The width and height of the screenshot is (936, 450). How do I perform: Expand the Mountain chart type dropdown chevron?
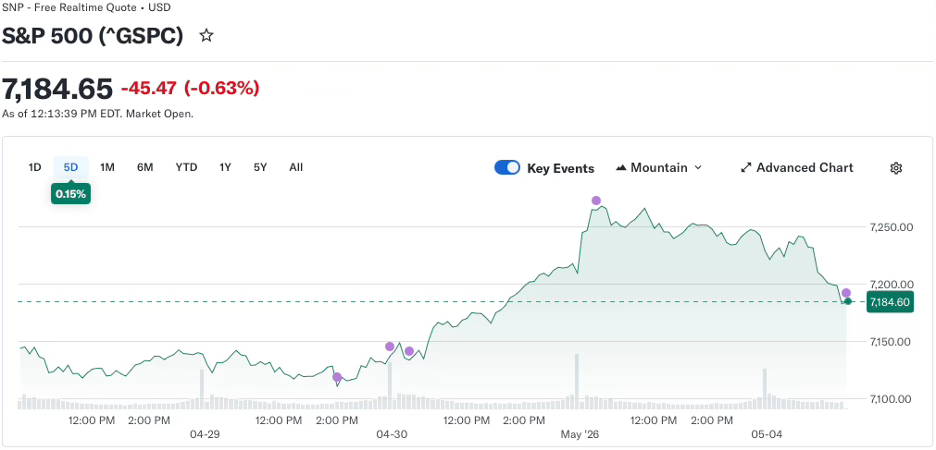coord(698,168)
